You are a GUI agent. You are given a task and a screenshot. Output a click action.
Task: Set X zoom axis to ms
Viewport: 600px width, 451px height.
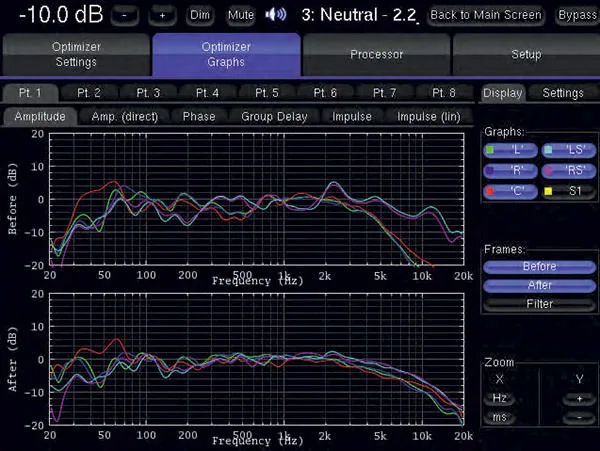(499, 417)
